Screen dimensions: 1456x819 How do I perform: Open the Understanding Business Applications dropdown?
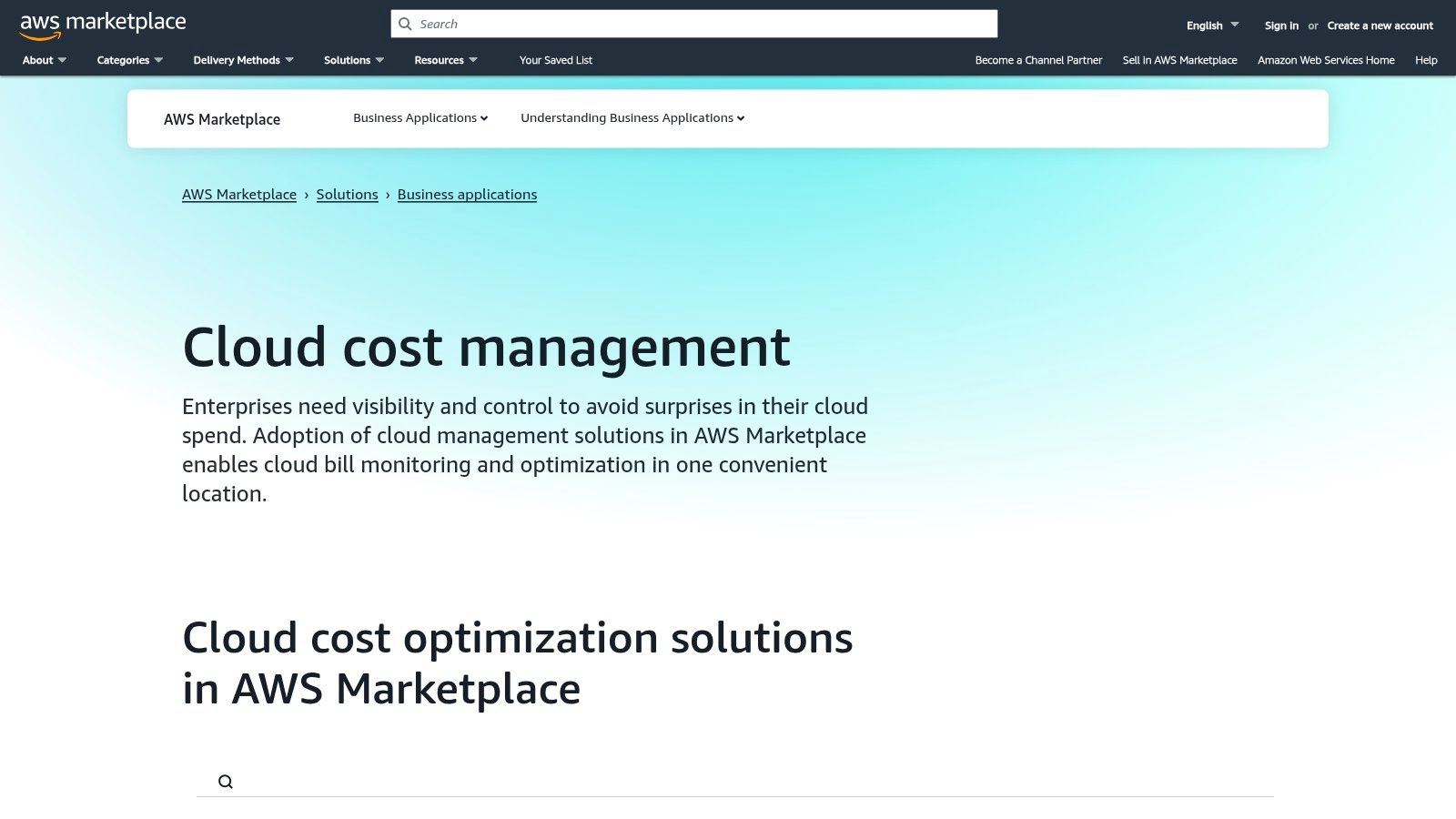[x=632, y=118]
